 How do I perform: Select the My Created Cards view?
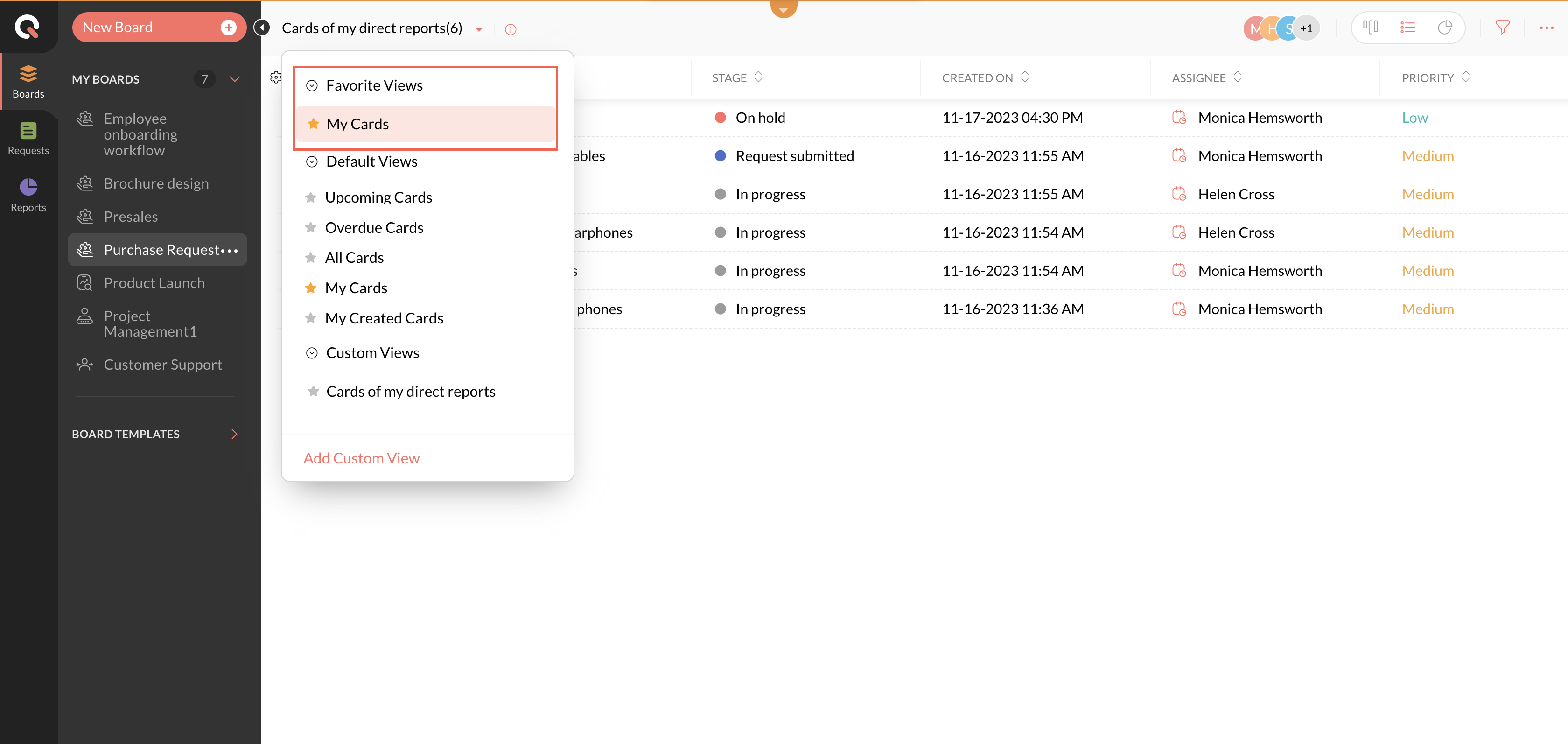384,318
